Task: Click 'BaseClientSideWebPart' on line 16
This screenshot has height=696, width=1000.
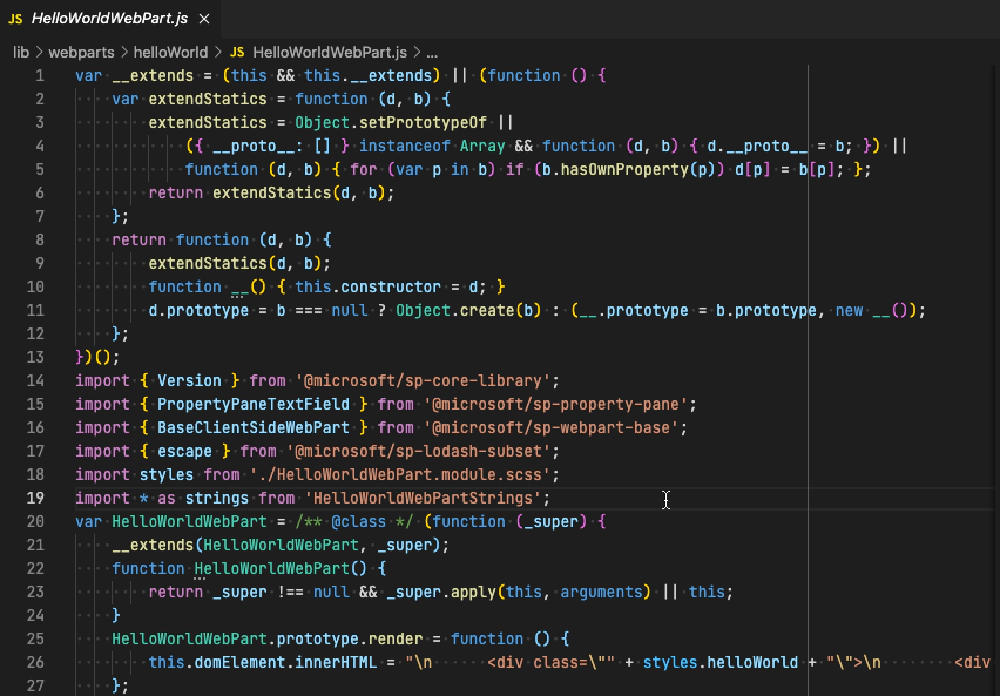Action: [x=253, y=428]
